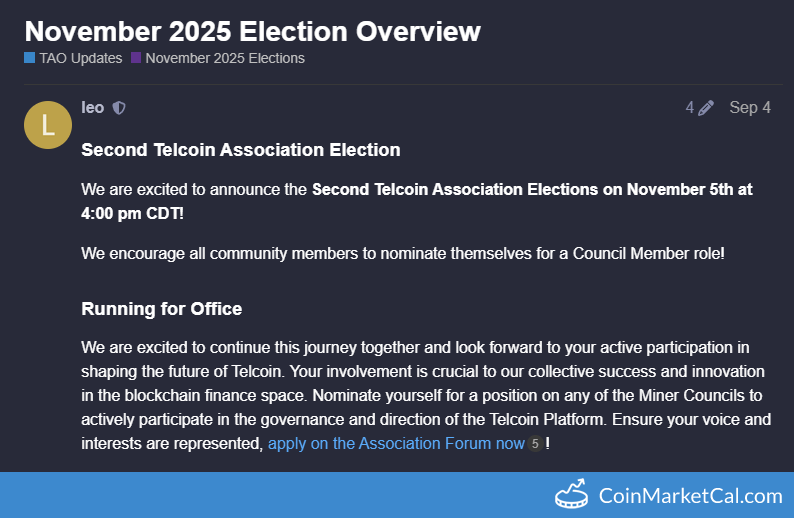Click the leo user avatar
This screenshot has width=794, height=518.
point(47,124)
